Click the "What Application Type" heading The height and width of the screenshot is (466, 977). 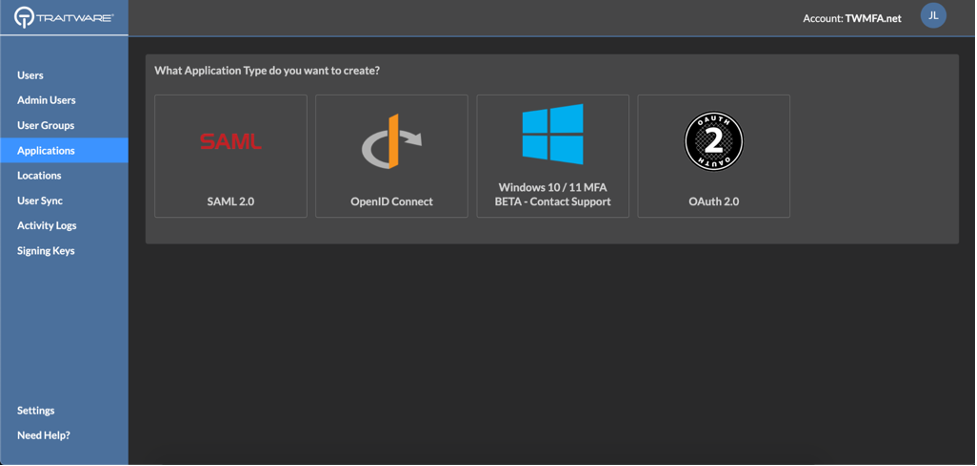click(267, 70)
